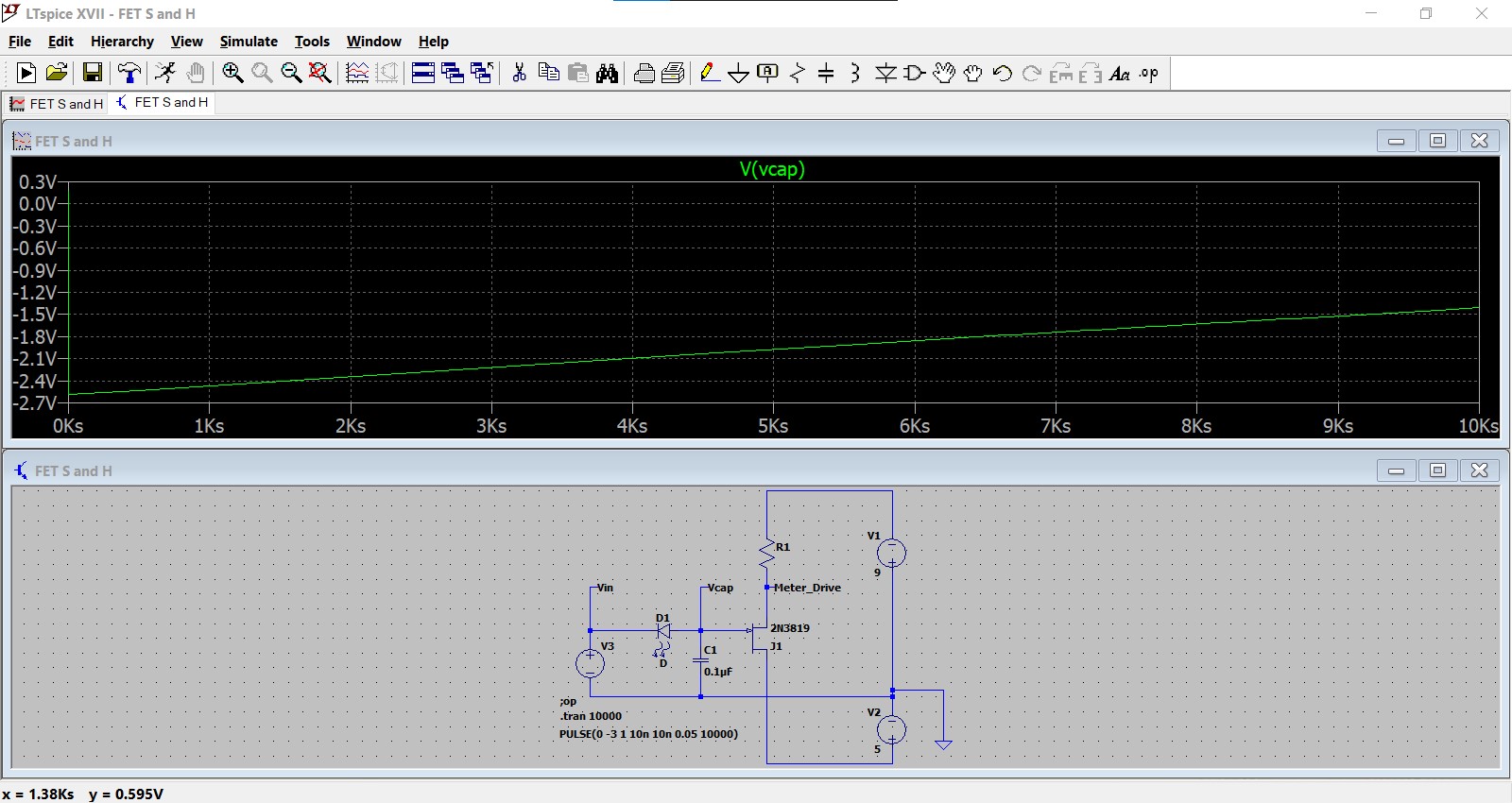Screen dimensions: 1512x803
Task: Select the Text tool icon
Action: tap(1120, 73)
